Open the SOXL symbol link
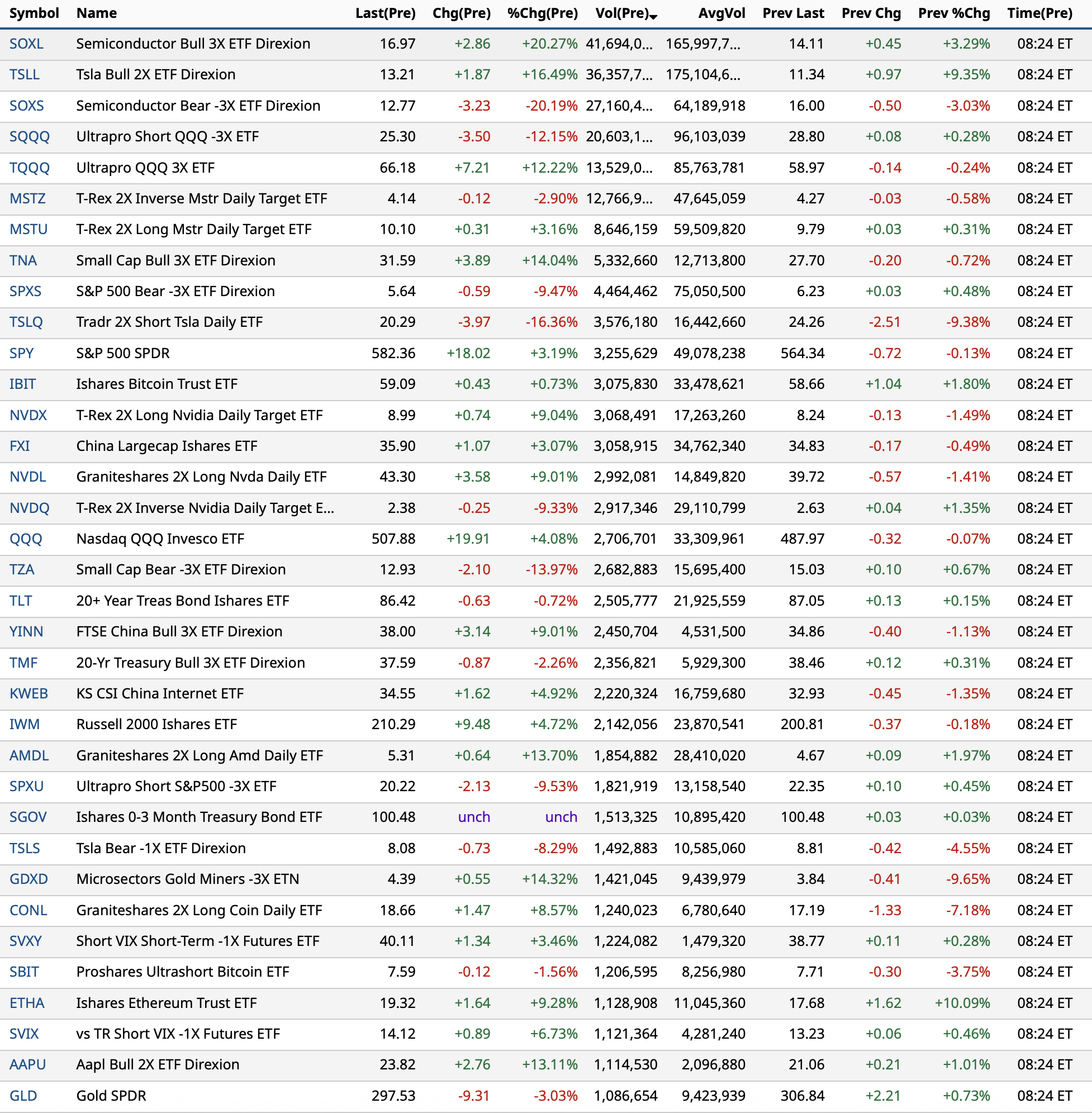The width and height of the screenshot is (1092, 1113). (26, 44)
